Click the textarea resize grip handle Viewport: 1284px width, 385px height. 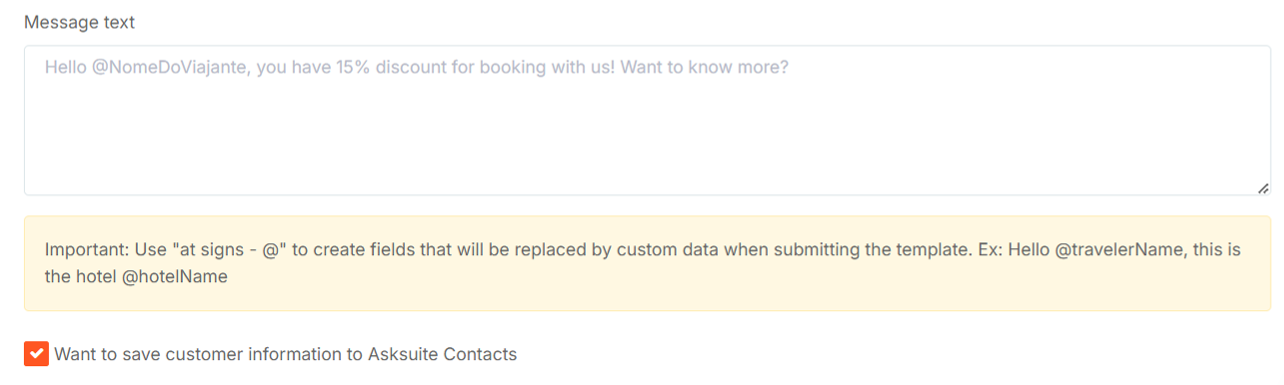tap(1263, 188)
